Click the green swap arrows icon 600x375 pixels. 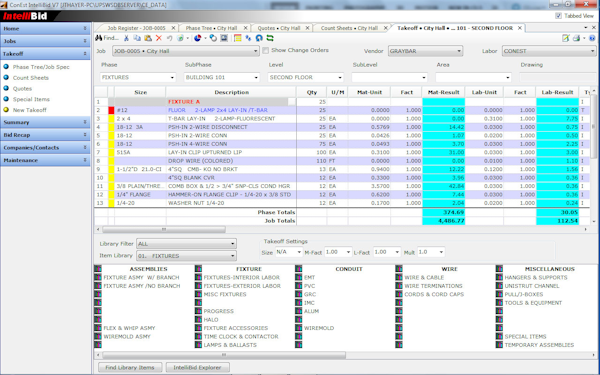pyautogui.click(x=270, y=38)
